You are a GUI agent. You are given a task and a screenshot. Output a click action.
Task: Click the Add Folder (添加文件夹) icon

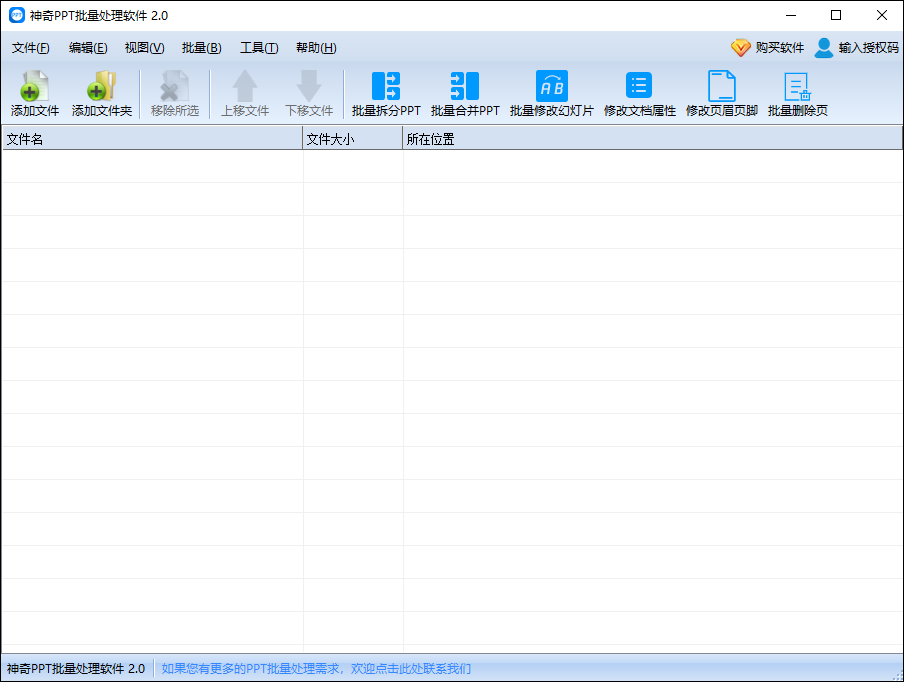pos(101,85)
